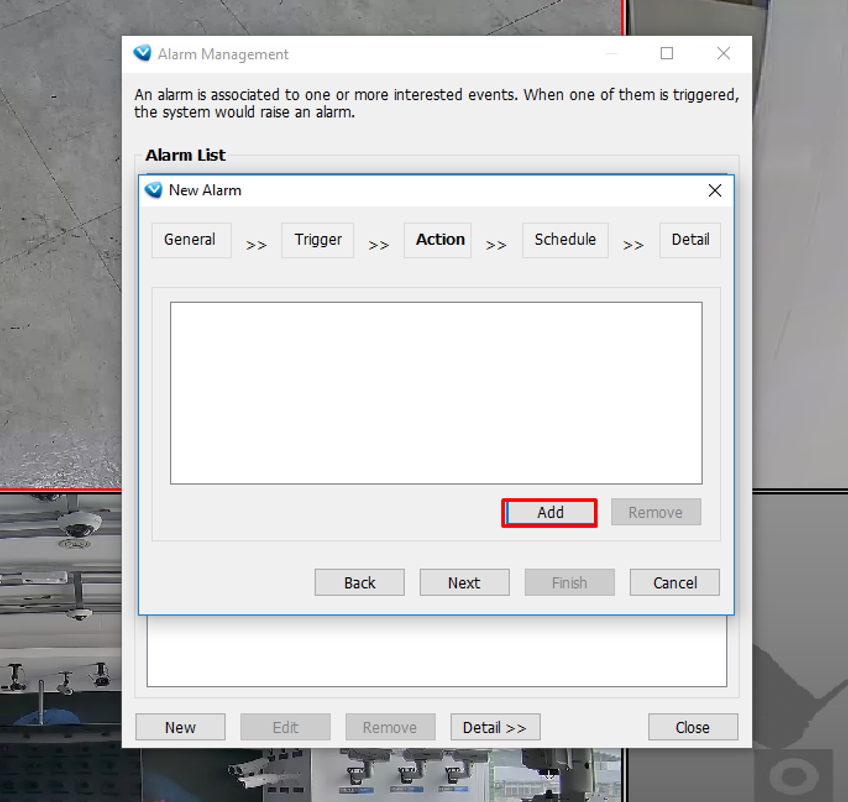Click the New Alarm dialog title icon

tap(153, 190)
